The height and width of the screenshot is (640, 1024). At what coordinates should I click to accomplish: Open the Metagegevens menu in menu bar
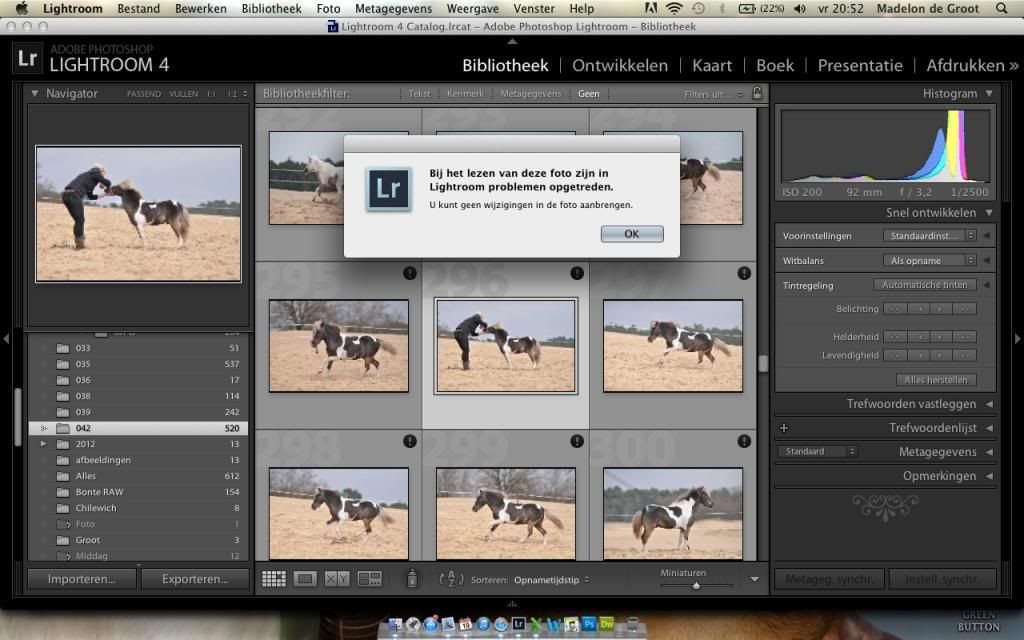(x=393, y=8)
